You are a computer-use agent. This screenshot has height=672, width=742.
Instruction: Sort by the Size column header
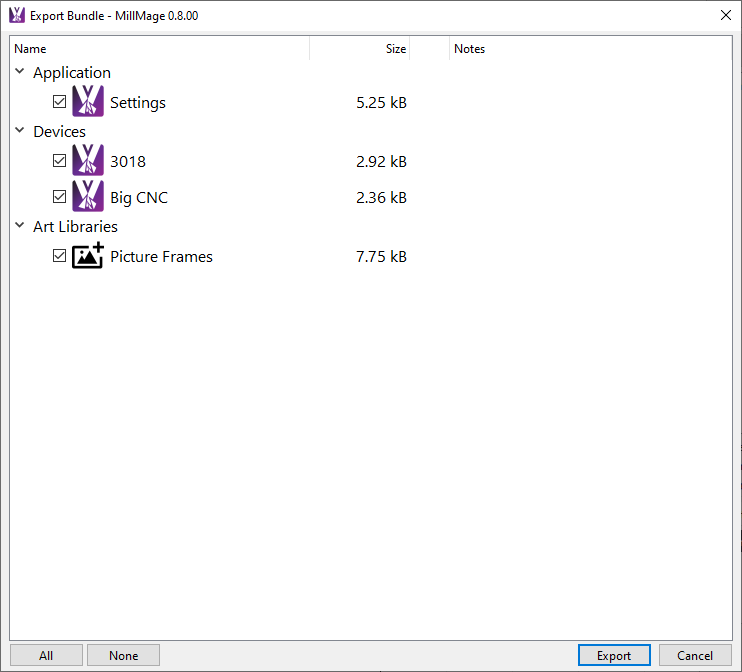(360, 49)
